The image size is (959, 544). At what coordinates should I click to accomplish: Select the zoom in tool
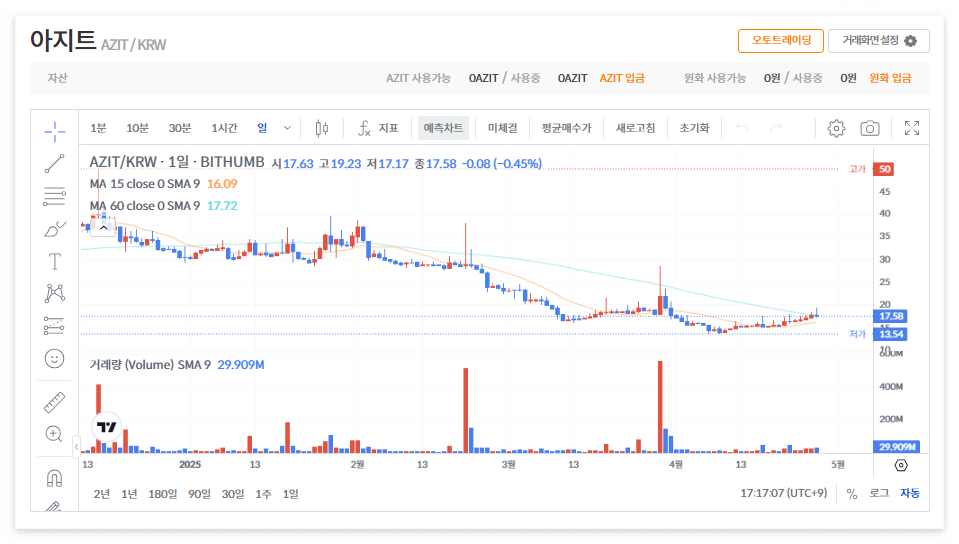point(54,434)
